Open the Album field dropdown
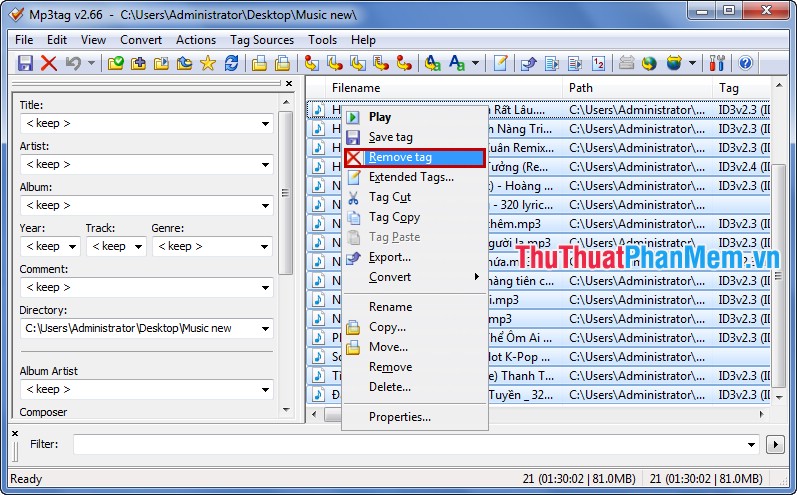 click(265, 206)
